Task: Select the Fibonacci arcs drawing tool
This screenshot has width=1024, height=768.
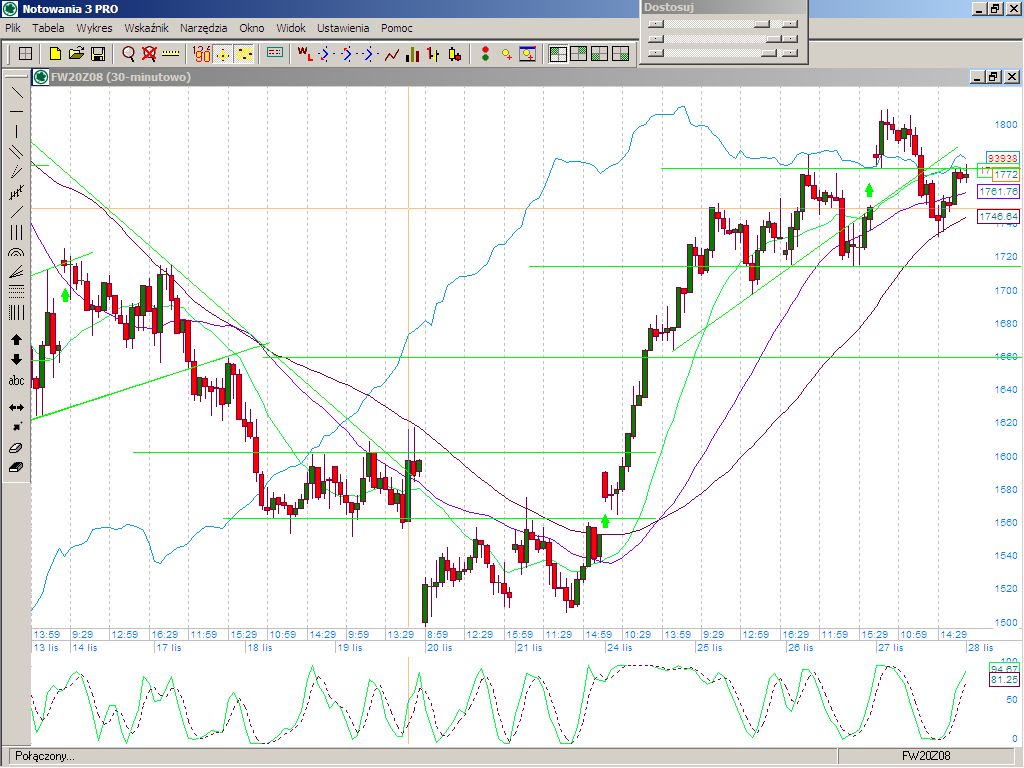Action: (17, 253)
